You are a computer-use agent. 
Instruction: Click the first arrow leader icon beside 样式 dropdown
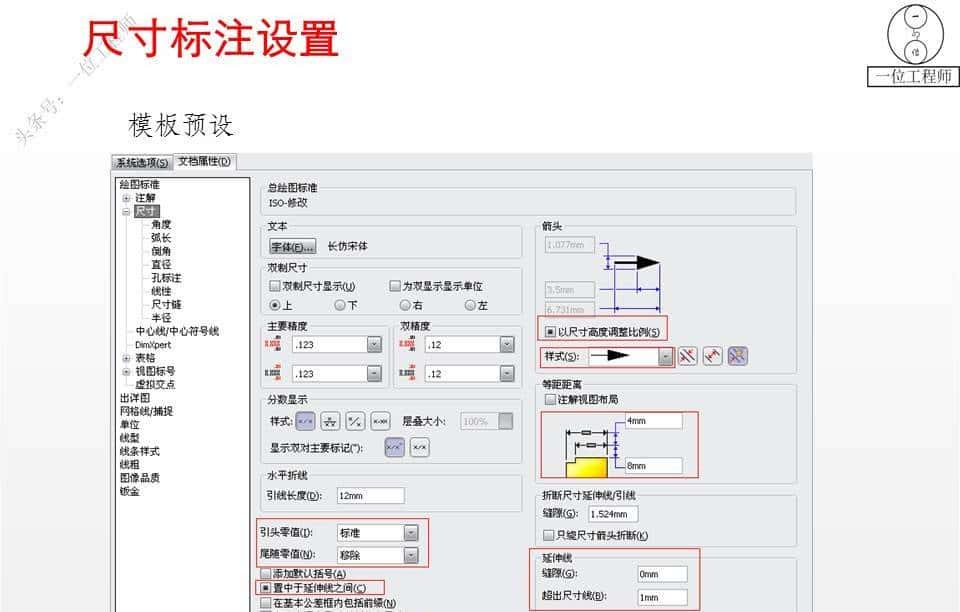689,355
